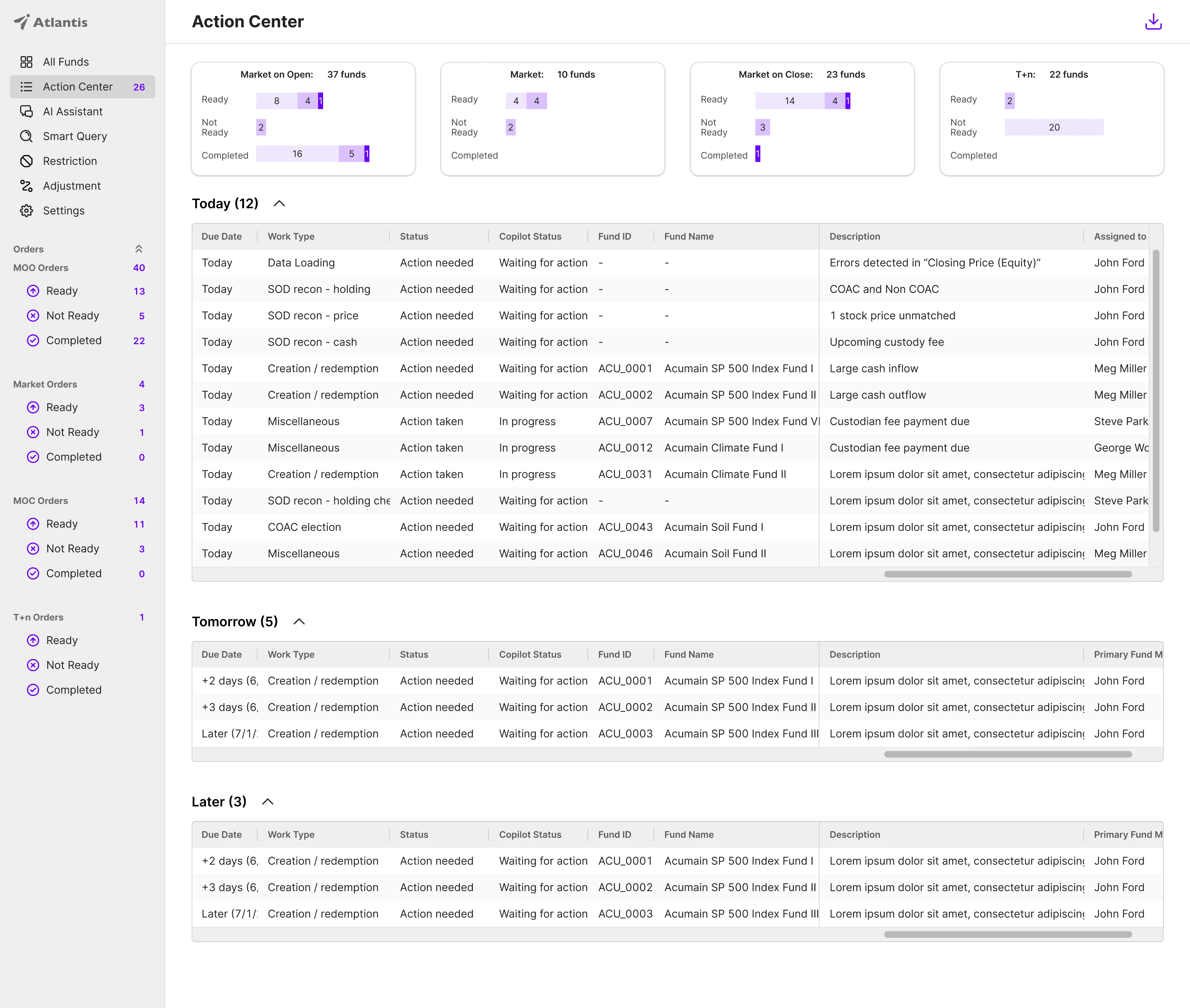Click the All Funds grid icon
1190x1008 pixels.
coord(26,62)
